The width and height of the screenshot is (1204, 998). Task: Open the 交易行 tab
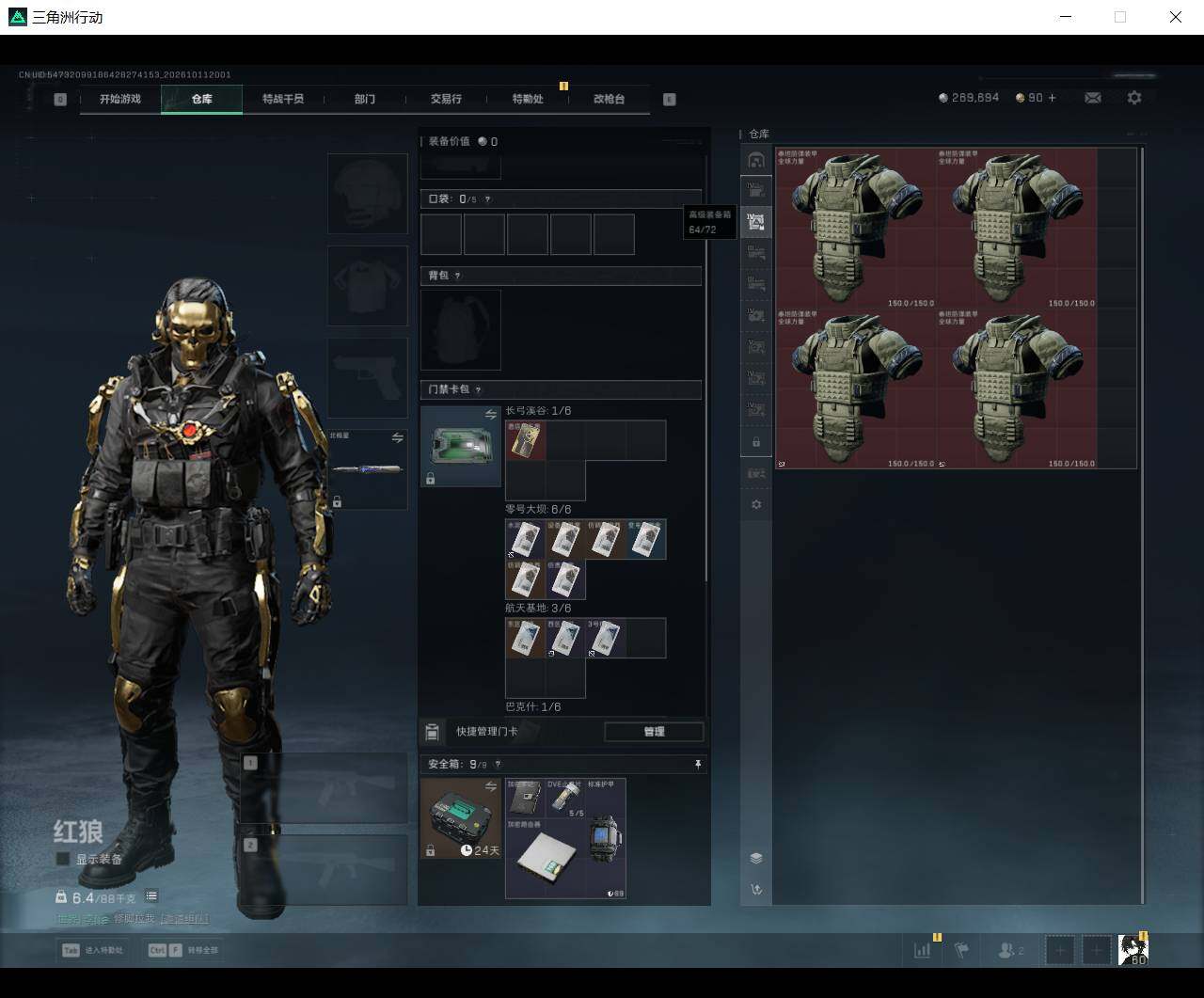tap(446, 99)
